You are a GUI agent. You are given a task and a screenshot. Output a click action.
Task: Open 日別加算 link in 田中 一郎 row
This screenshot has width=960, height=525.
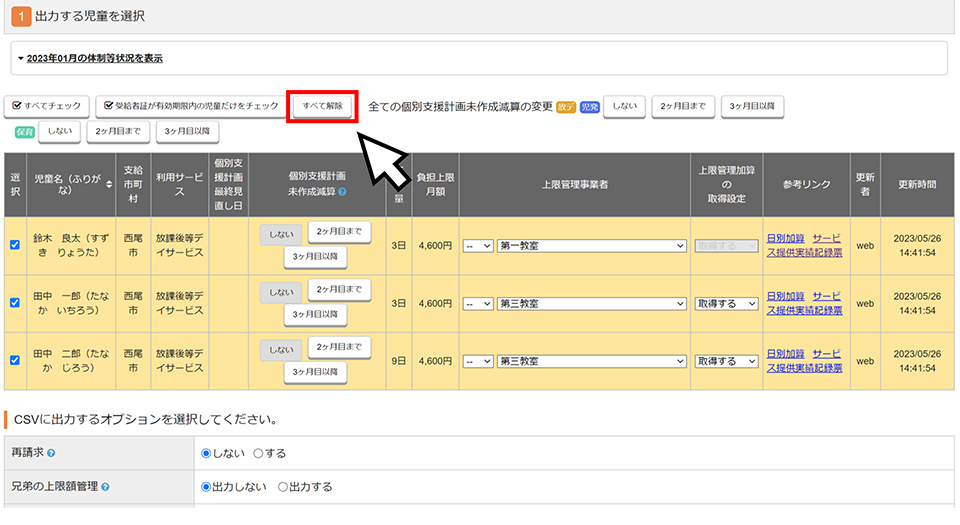(x=786, y=296)
